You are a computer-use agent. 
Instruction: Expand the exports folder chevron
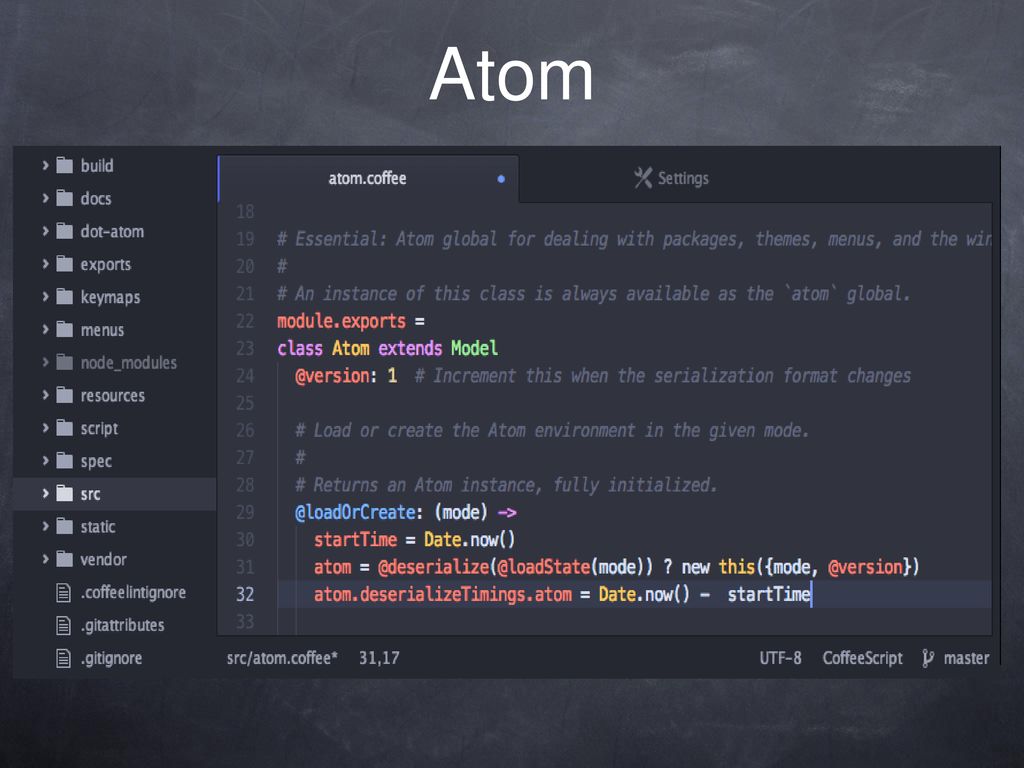coord(45,264)
